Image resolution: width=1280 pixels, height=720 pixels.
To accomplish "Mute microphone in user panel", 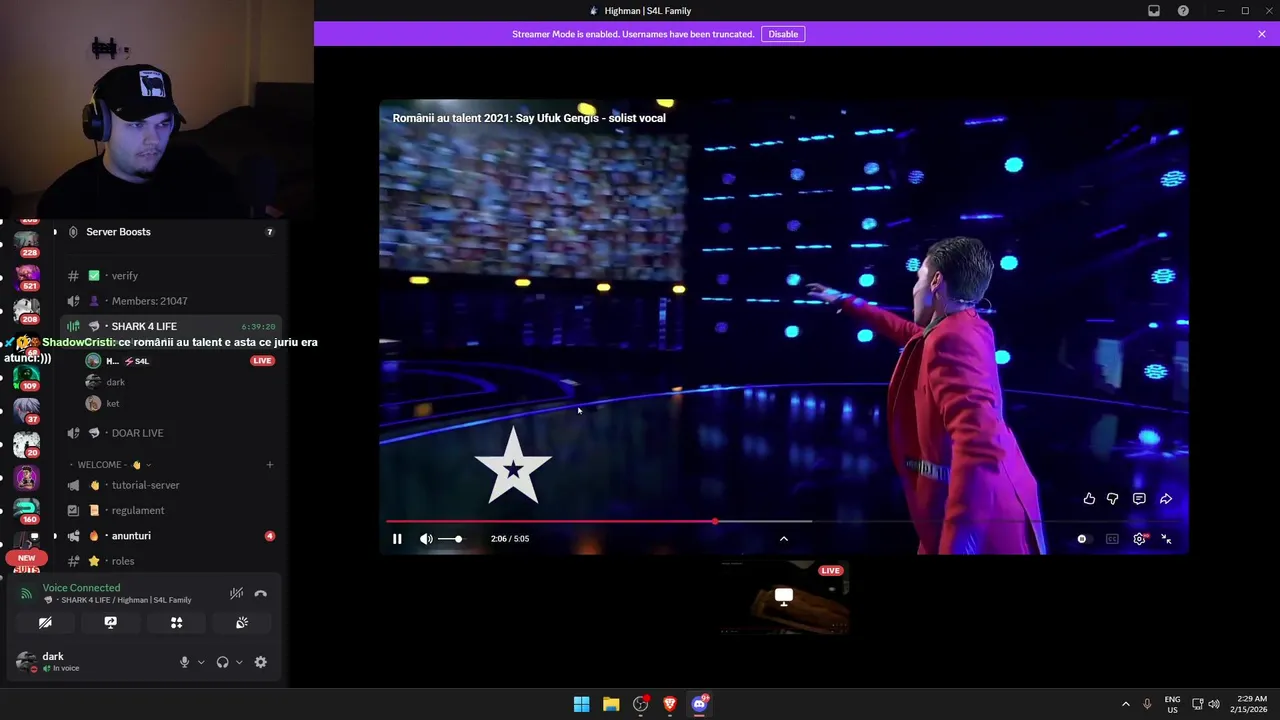I will coord(184,662).
